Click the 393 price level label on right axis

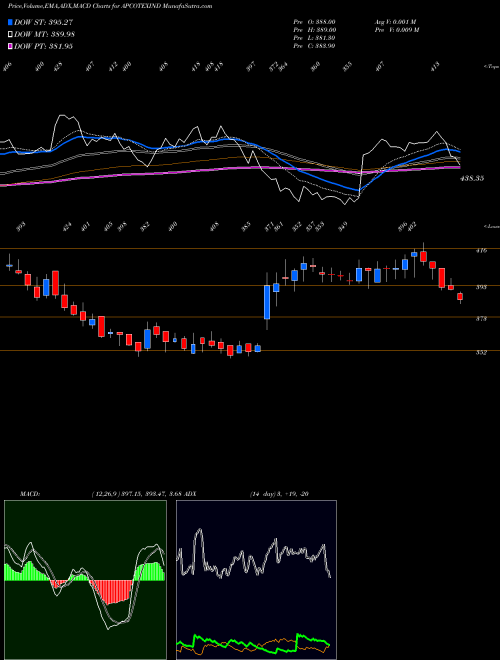pos(481,287)
